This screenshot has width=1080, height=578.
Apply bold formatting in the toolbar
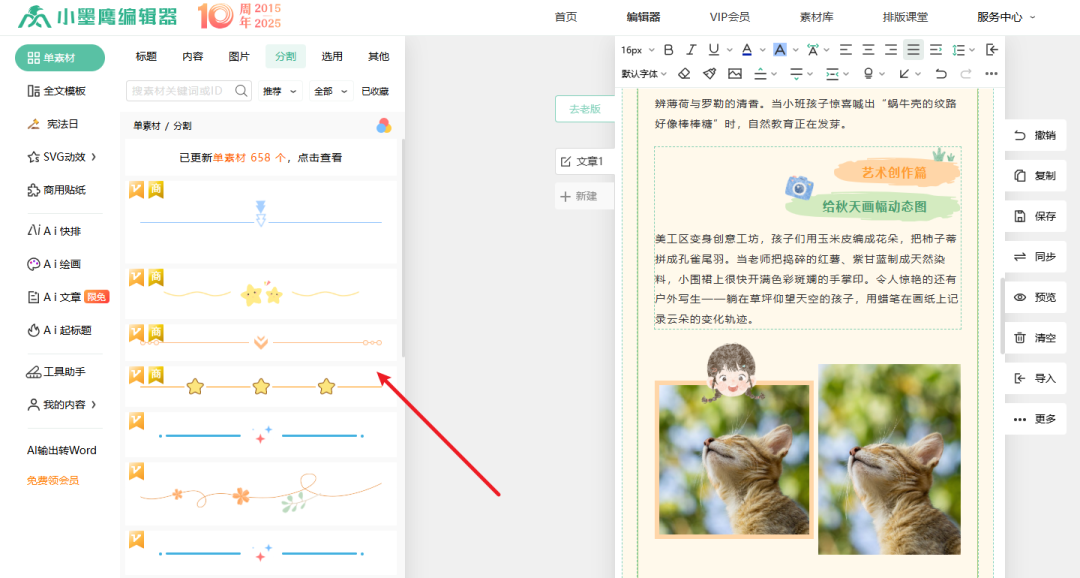coord(668,49)
